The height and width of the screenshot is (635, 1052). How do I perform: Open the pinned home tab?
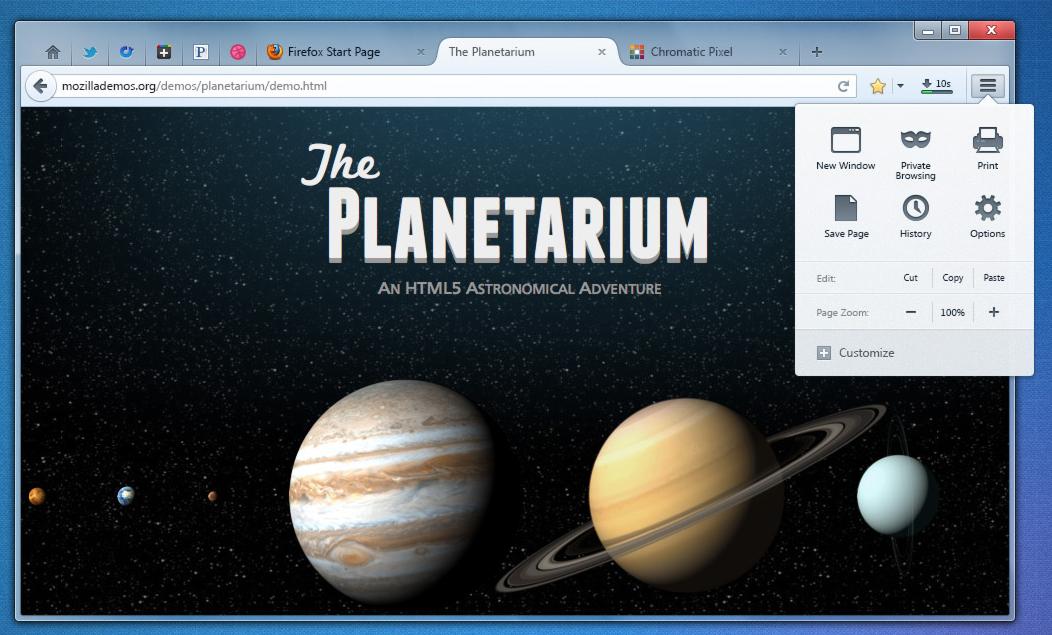click(53, 52)
